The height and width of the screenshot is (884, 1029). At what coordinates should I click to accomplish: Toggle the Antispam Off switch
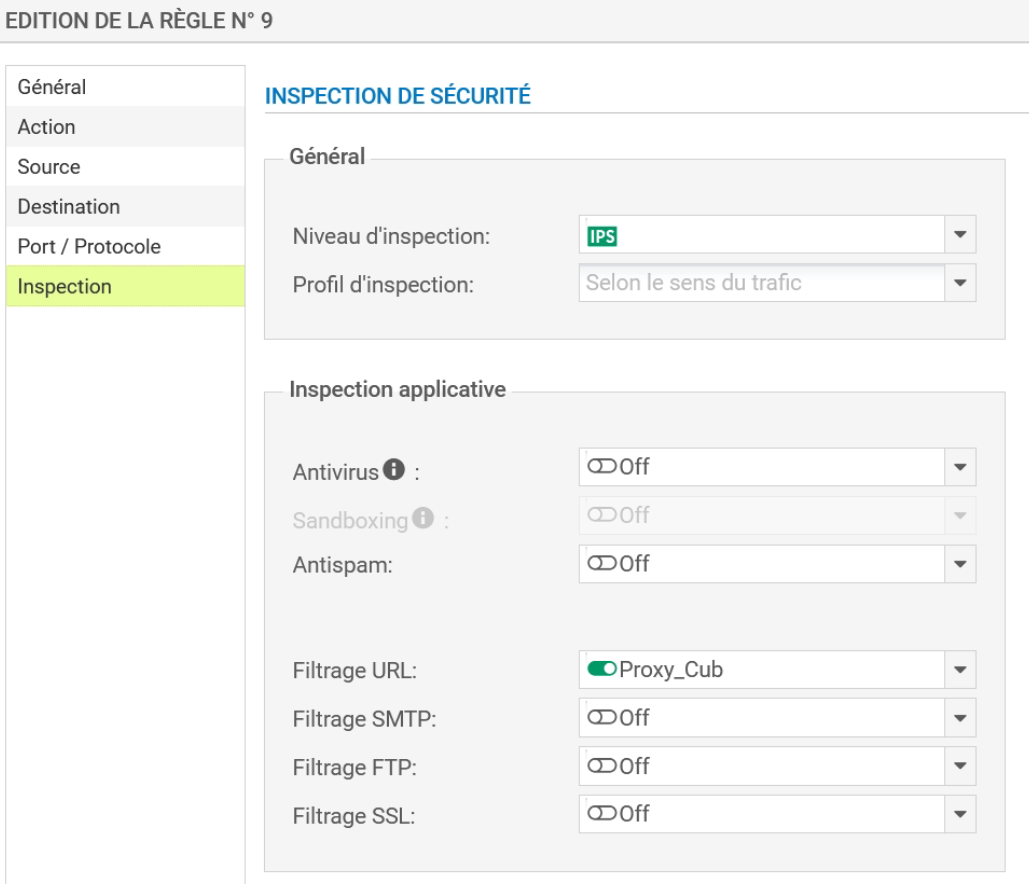[602, 564]
